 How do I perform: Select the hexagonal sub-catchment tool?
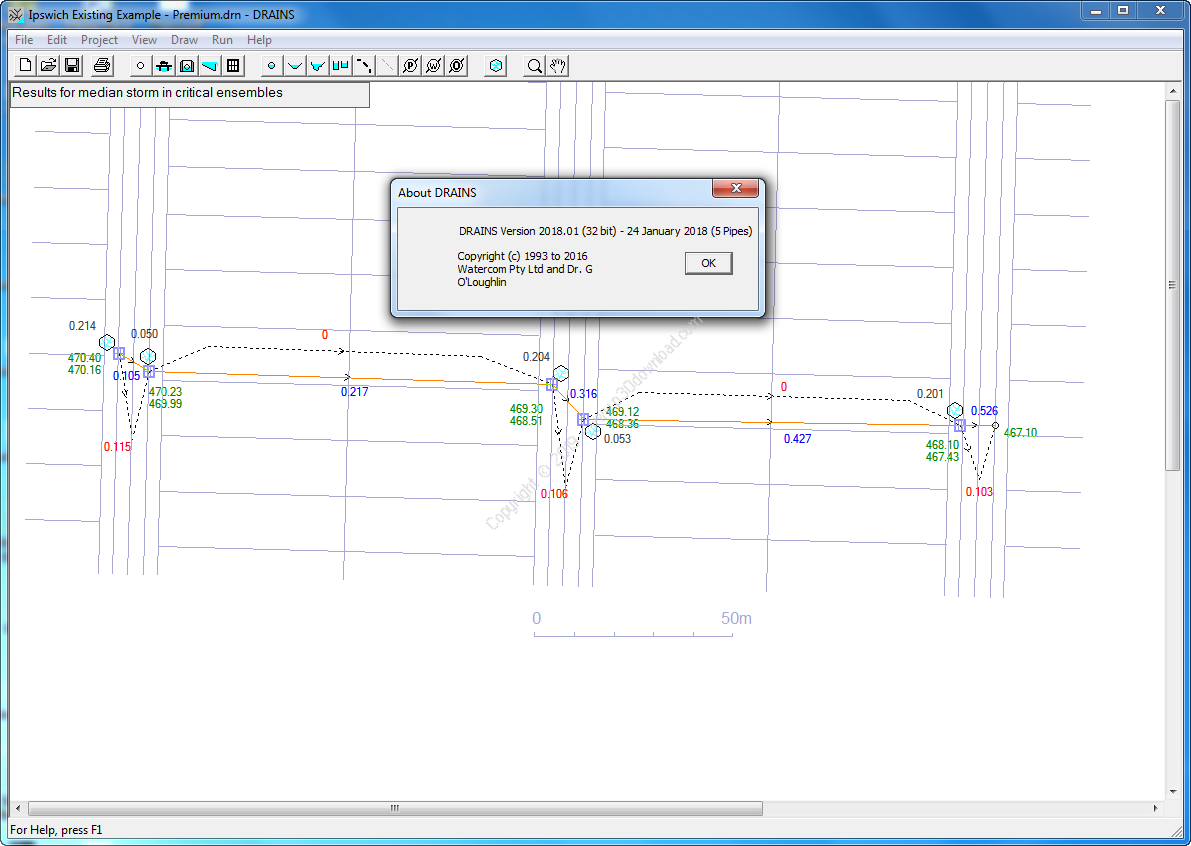point(495,65)
